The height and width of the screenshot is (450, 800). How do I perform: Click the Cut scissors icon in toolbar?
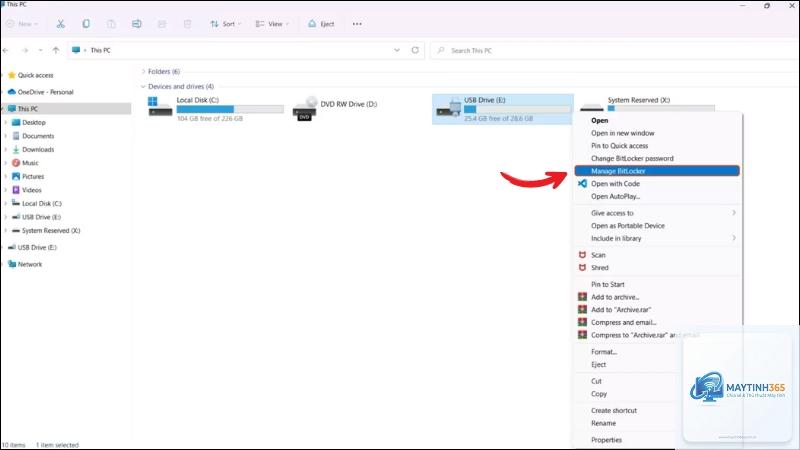click(60, 24)
